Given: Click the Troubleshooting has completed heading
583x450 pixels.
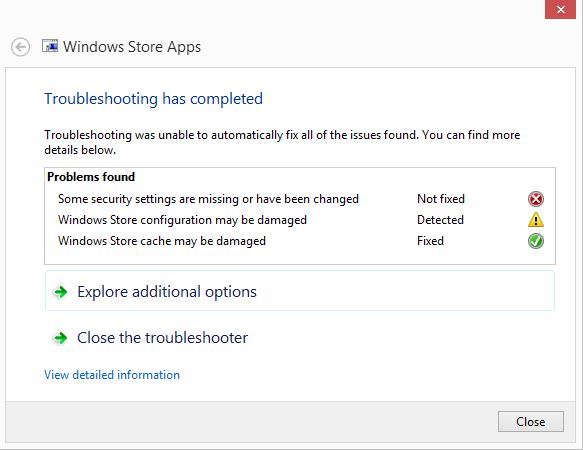Looking at the screenshot, I should click(x=154, y=99).
